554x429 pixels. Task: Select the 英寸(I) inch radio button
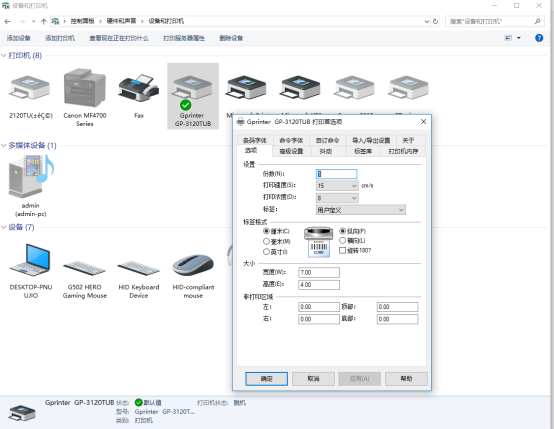266,251
